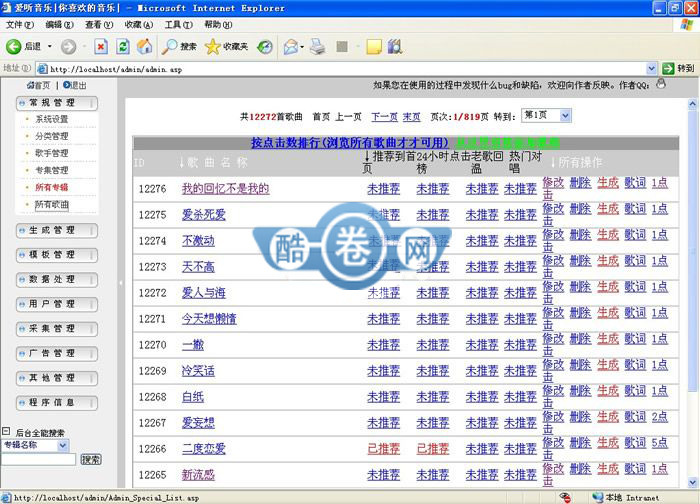Screen dimensions: 700x504
Task: Open the Mail envelope icon
Action: [291, 46]
